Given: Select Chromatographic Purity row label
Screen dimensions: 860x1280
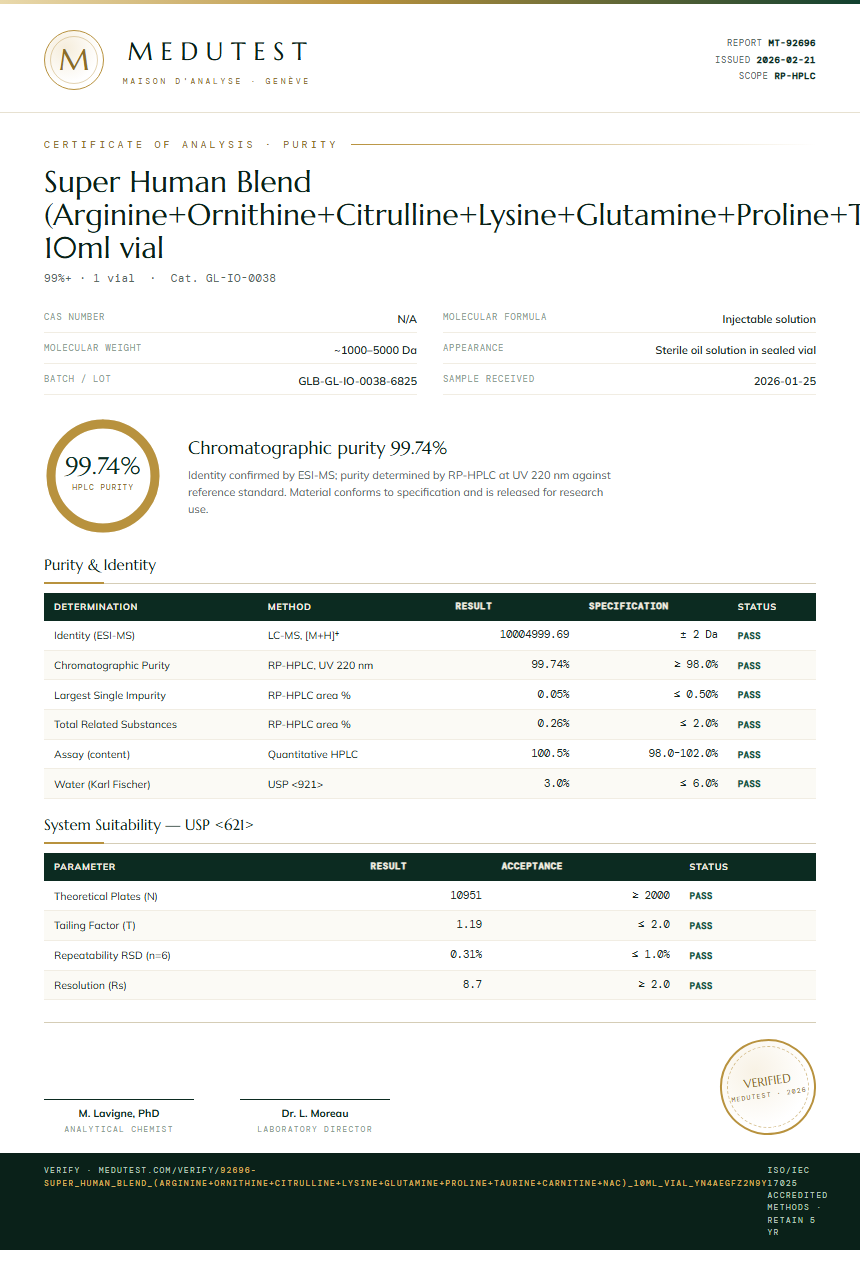Looking at the screenshot, I should (112, 666).
